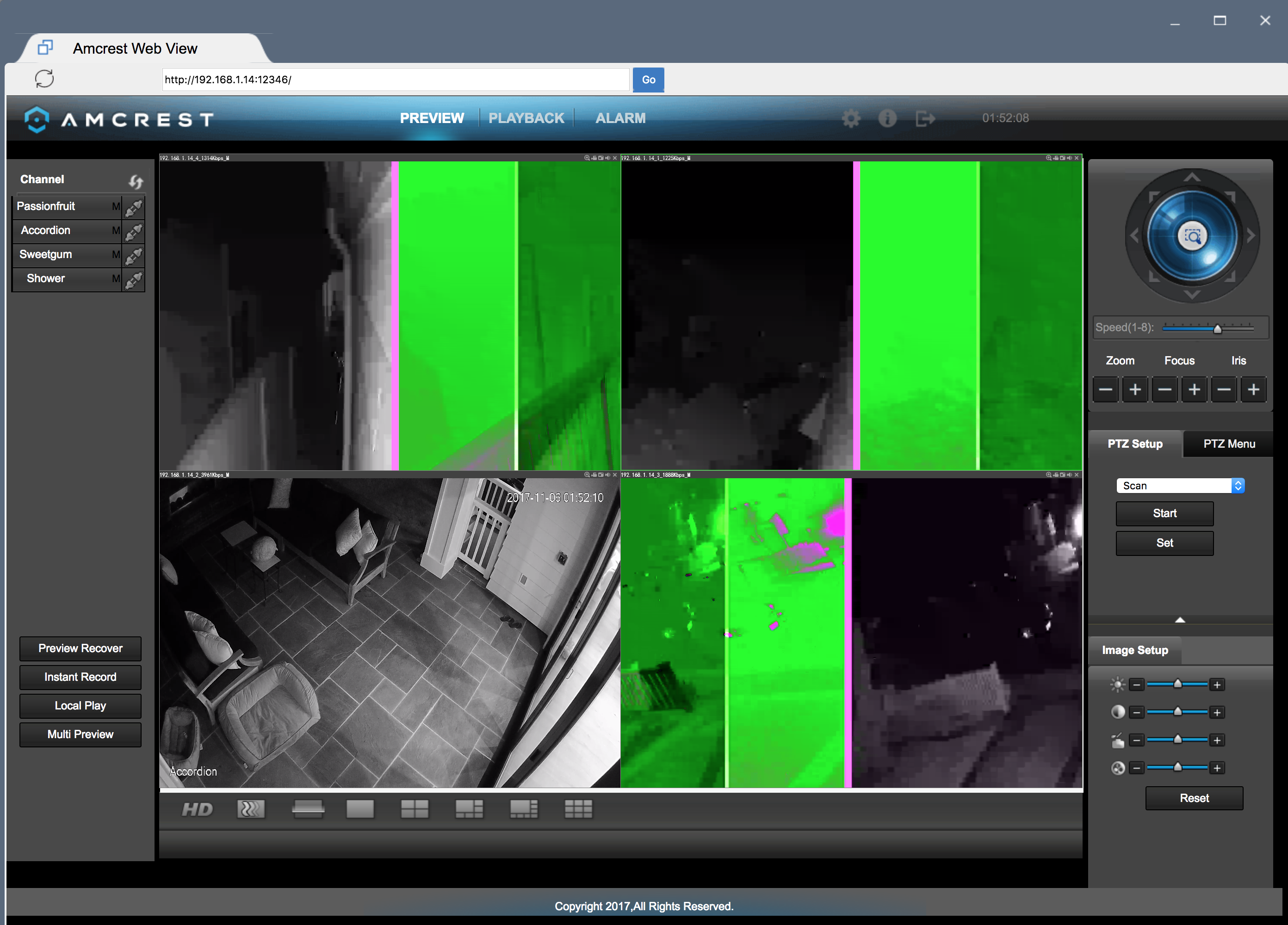Click the Multi Preview button
Image resolution: width=1288 pixels, height=925 pixels.
tap(80, 734)
